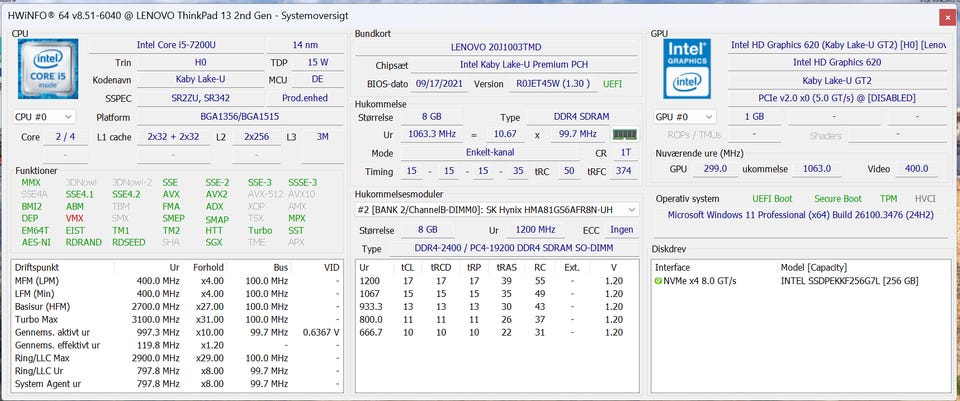The height and width of the screenshot is (401, 960).
Task: Click the DDR4-2400 / PC4-19200 module type field
Action: pyautogui.click(x=514, y=249)
